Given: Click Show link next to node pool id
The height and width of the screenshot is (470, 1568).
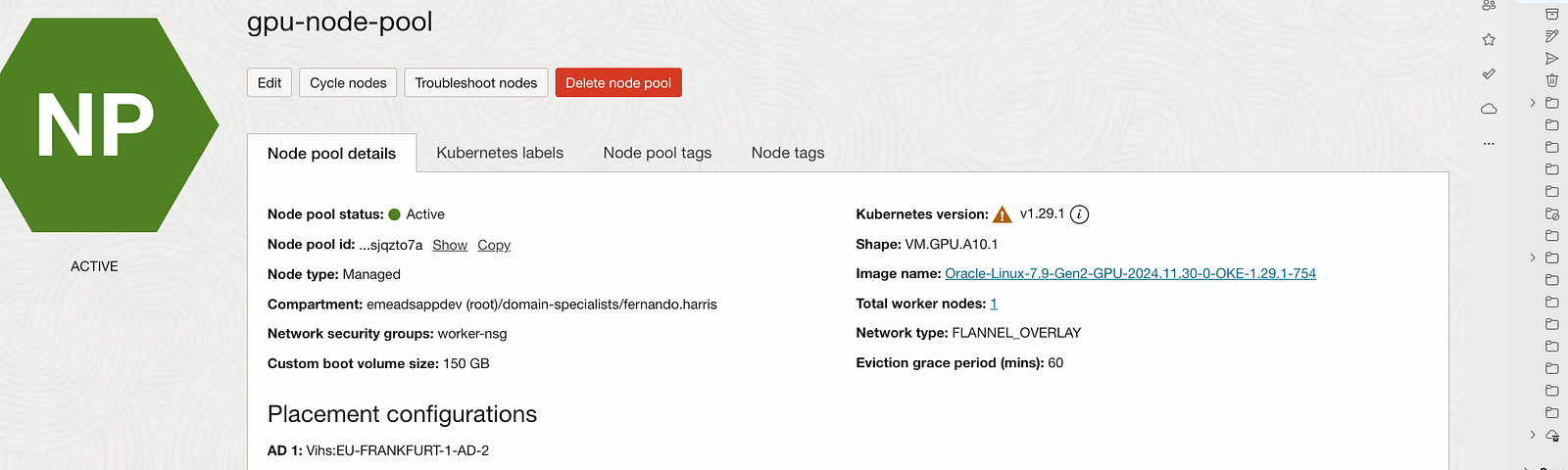Looking at the screenshot, I should click(x=450, y=245).
